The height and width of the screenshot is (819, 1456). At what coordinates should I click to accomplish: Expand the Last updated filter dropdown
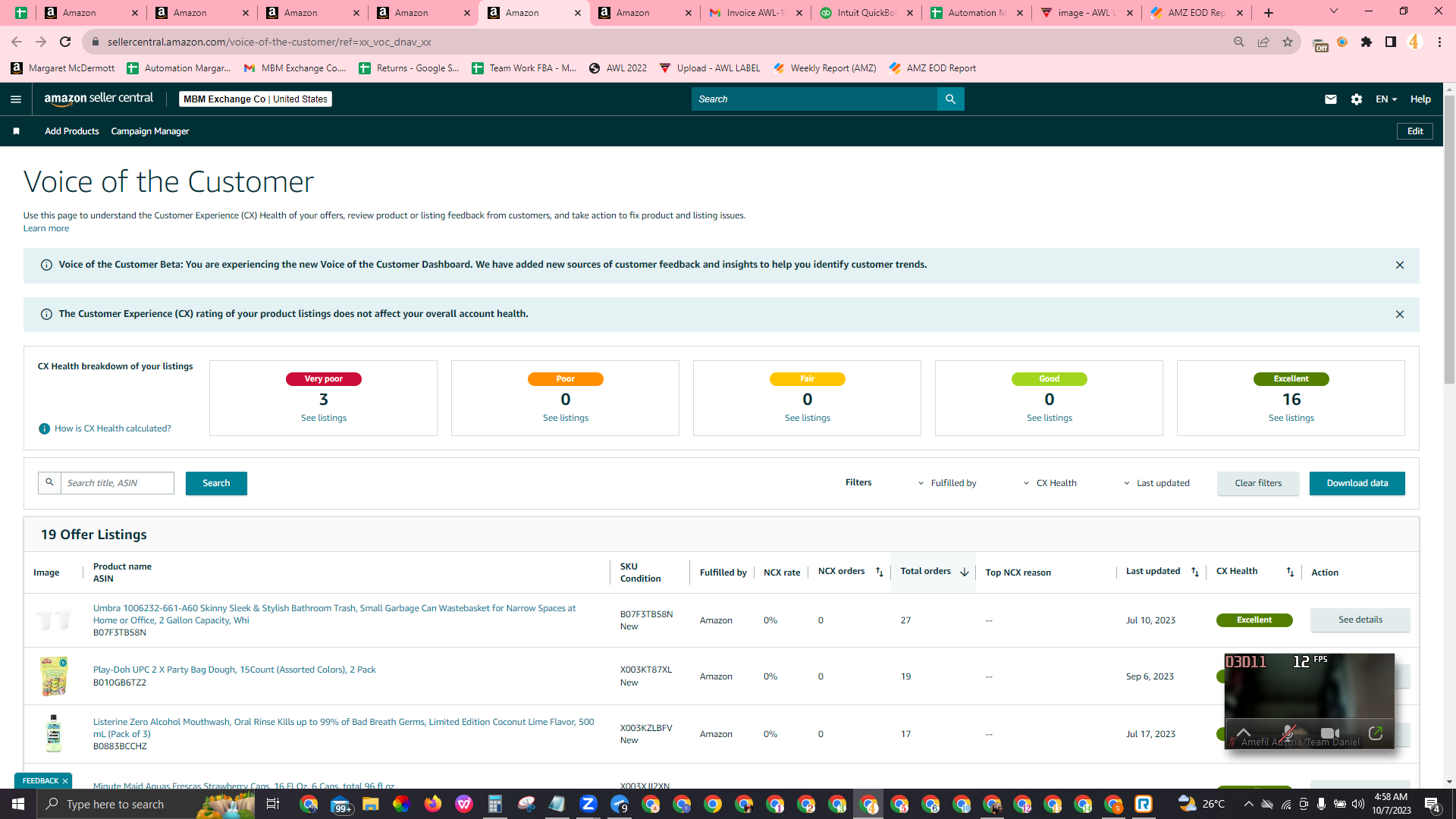tap(1156, 483)
